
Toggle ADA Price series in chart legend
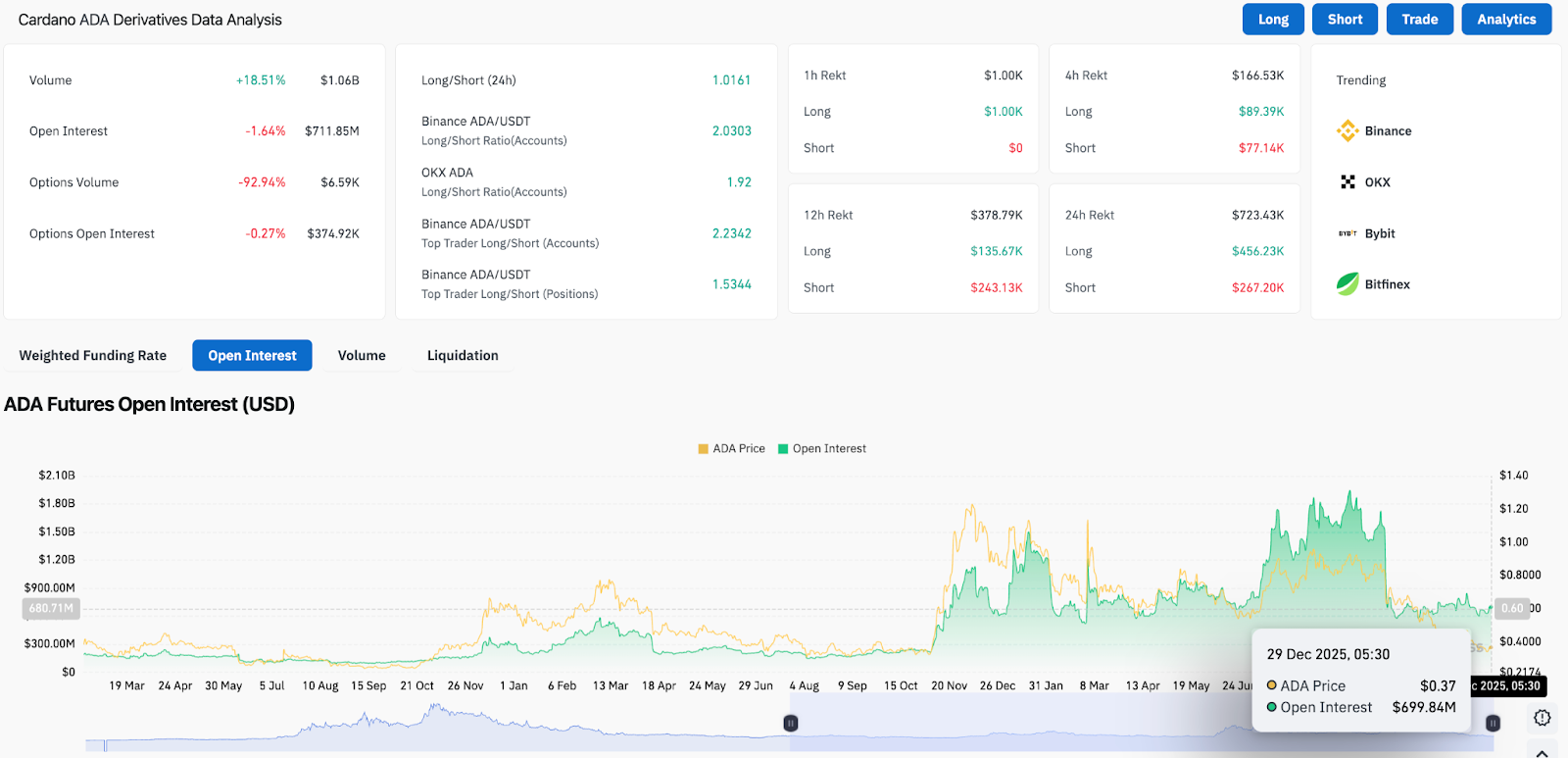pyautogui.click(x=731, y=449)
